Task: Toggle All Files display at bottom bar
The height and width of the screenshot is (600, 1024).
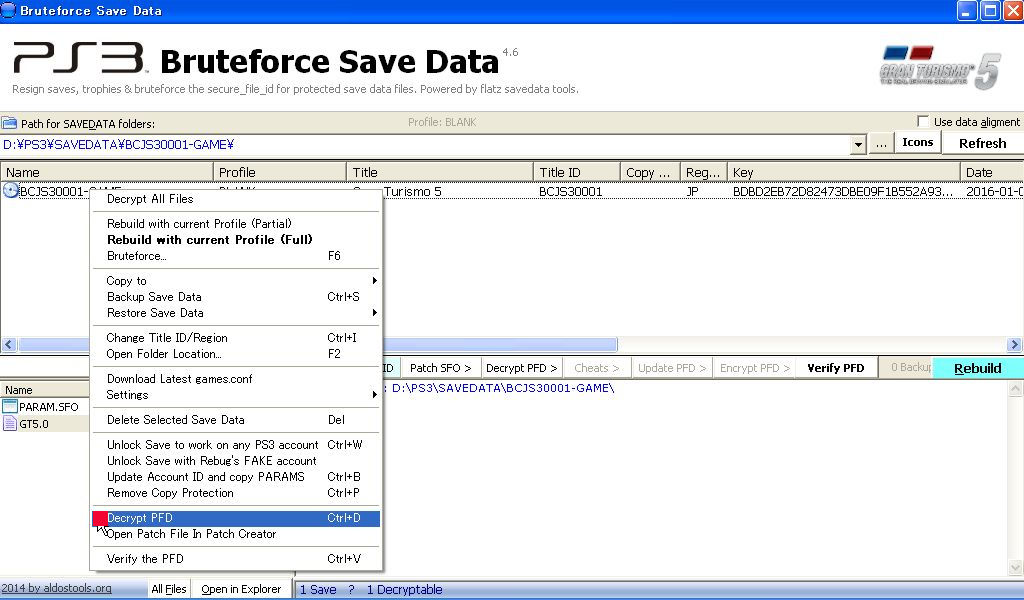Action: pos(168,588)
